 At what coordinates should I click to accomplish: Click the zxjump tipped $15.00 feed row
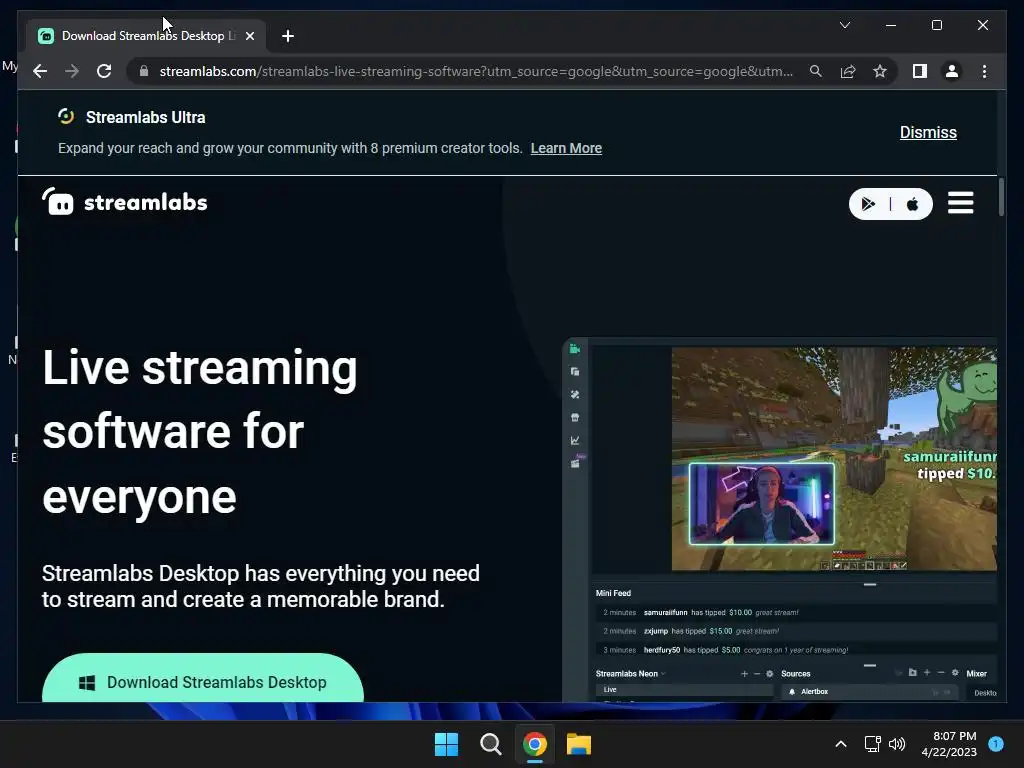pos(795,631)
